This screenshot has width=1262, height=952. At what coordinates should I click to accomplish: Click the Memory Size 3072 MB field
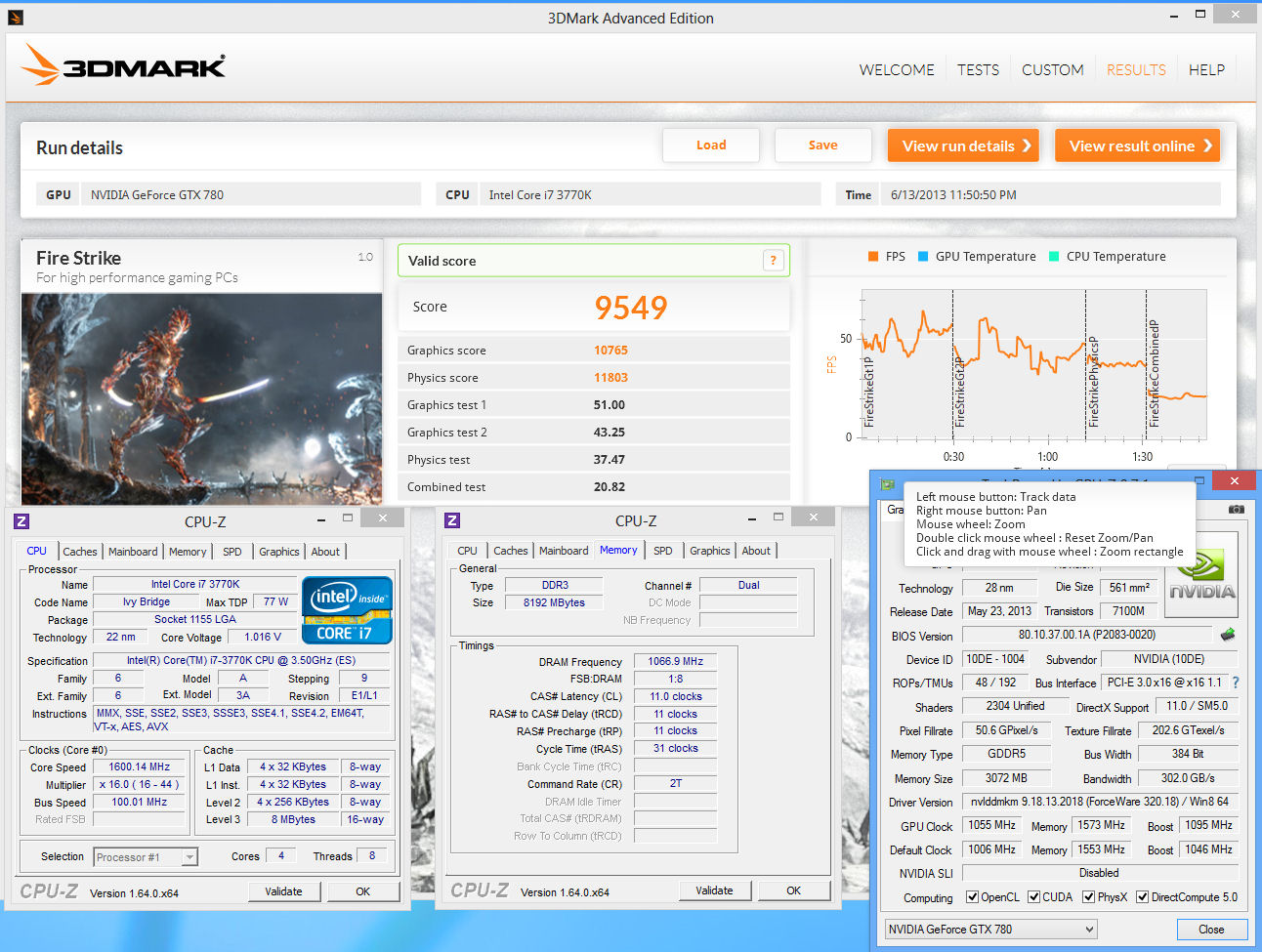click(1006, 778)
